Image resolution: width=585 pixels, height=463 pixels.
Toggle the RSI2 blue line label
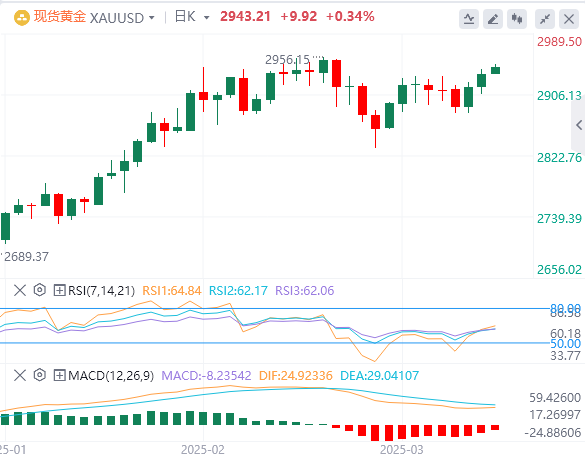tap(238, 291)
